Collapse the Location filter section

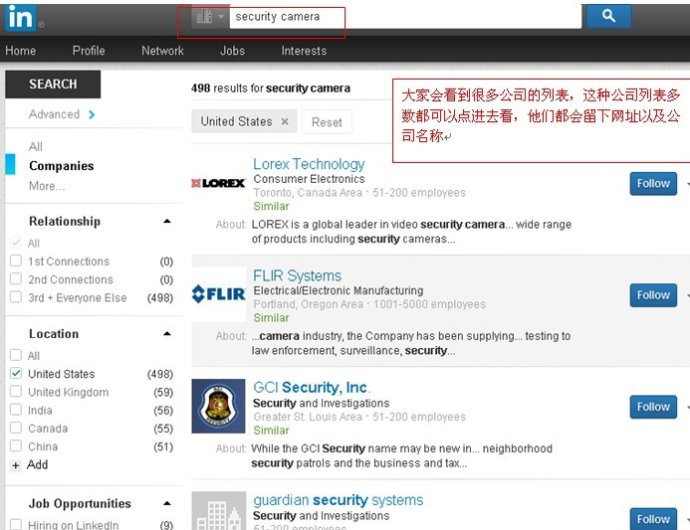[167, 334]
